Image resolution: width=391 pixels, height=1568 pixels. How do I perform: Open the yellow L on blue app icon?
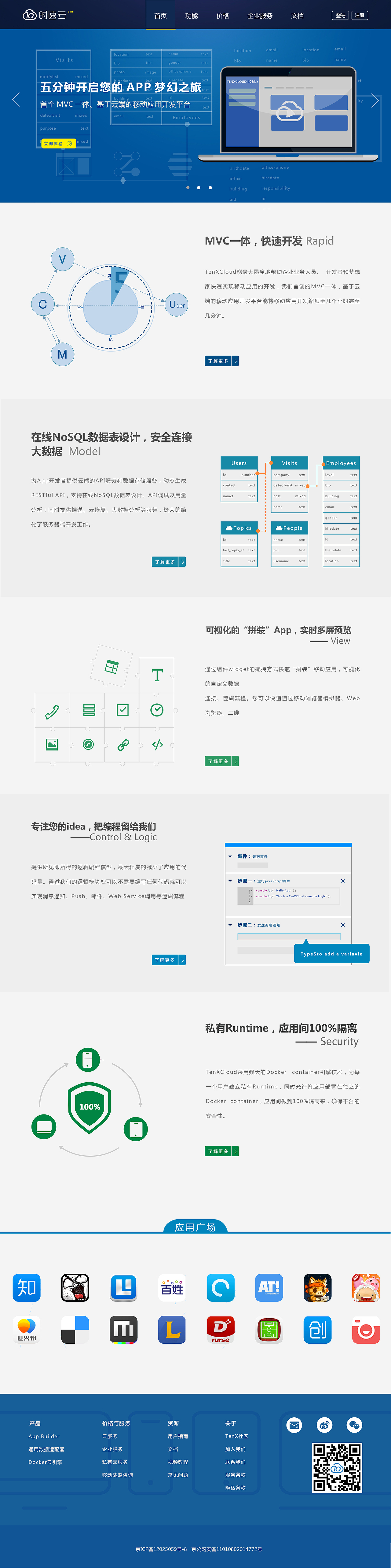click(172, 1330)
